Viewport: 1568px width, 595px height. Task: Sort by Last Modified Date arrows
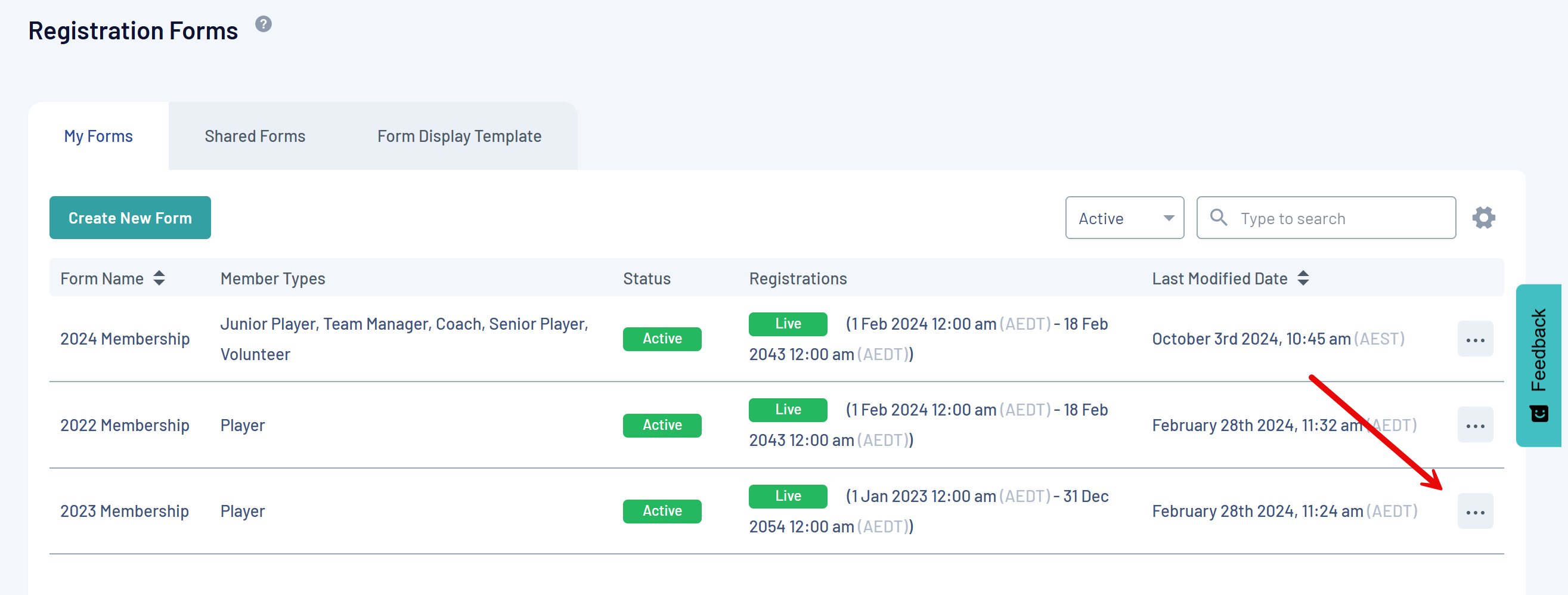tap(1303, 278)
